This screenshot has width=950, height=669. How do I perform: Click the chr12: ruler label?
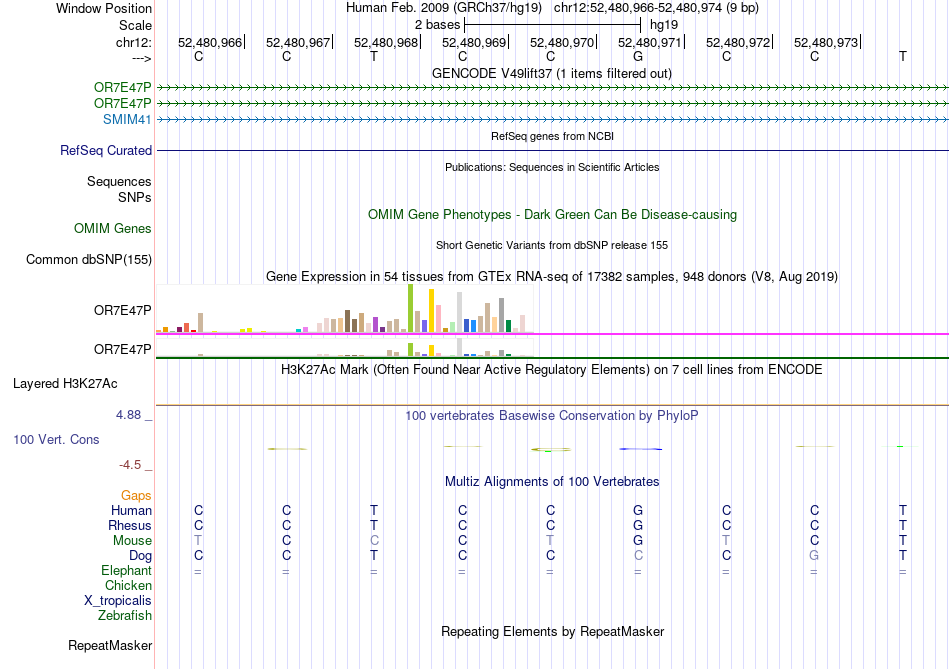(134, 42)
